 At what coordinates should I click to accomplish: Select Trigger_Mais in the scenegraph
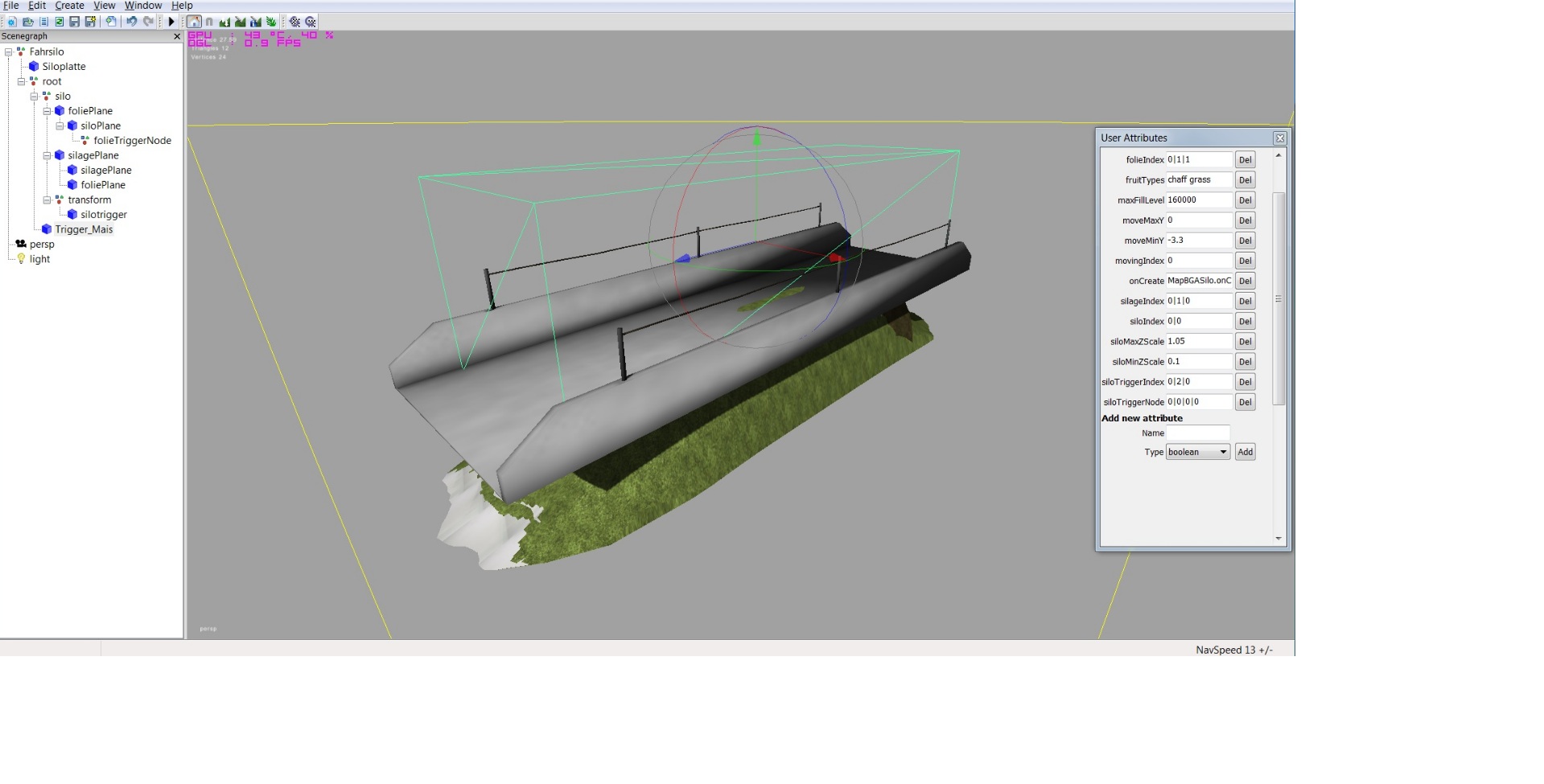tap(84, 229)
